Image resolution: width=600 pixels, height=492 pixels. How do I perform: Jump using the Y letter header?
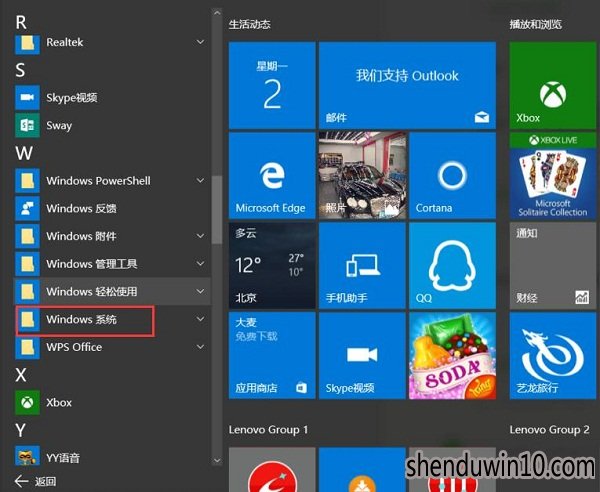[x=20, y=430]
